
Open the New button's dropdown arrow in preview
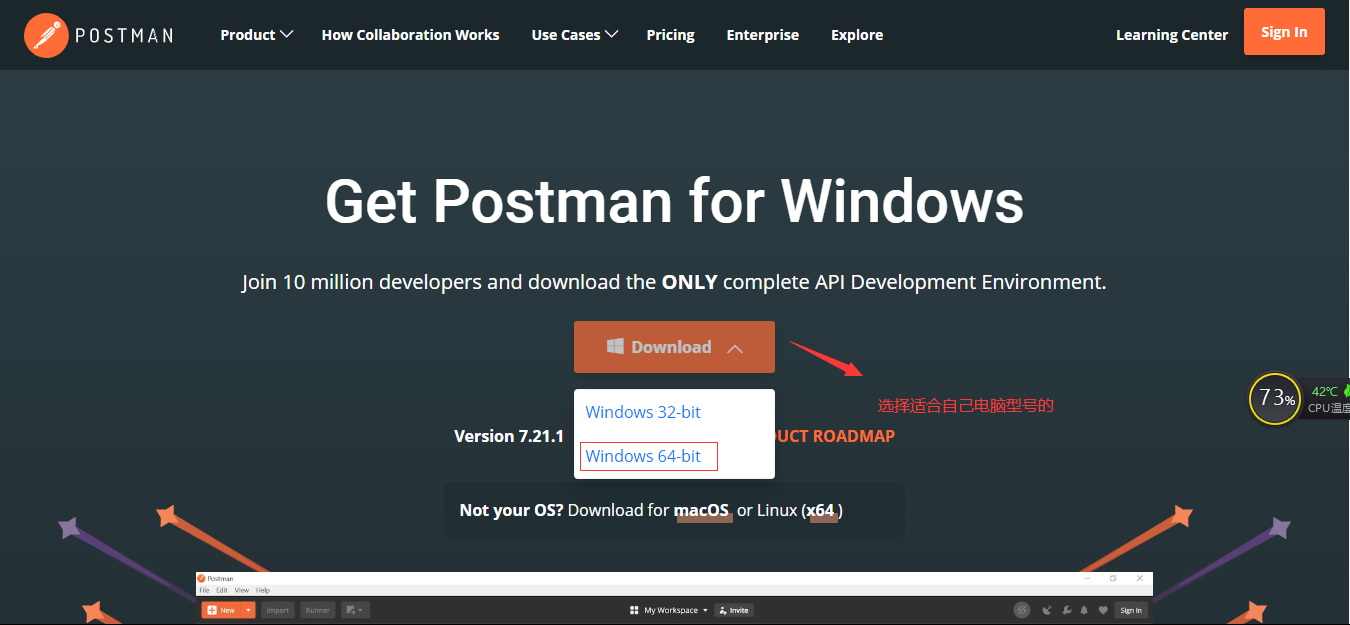point(248,610)
